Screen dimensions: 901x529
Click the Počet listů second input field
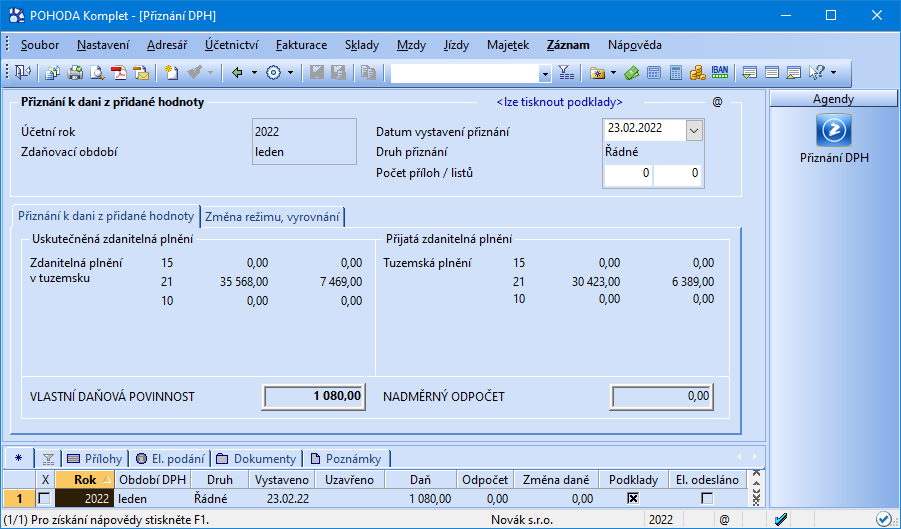[677, 173]
